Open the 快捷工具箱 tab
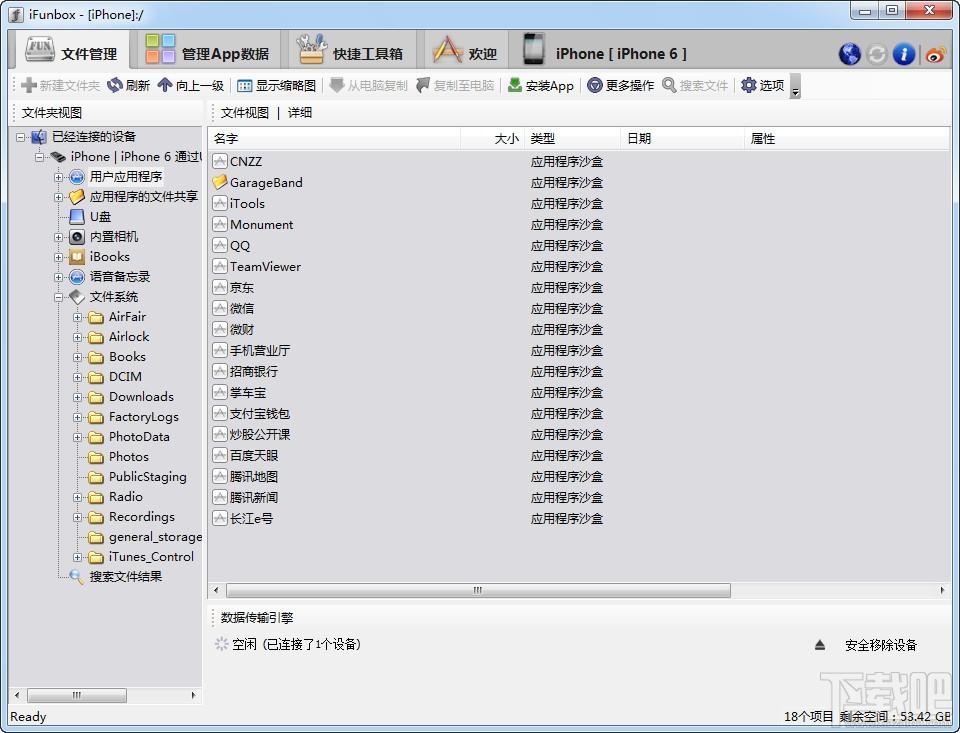The image size is (960, 733). pyautogui.click(x=351, y=54)
